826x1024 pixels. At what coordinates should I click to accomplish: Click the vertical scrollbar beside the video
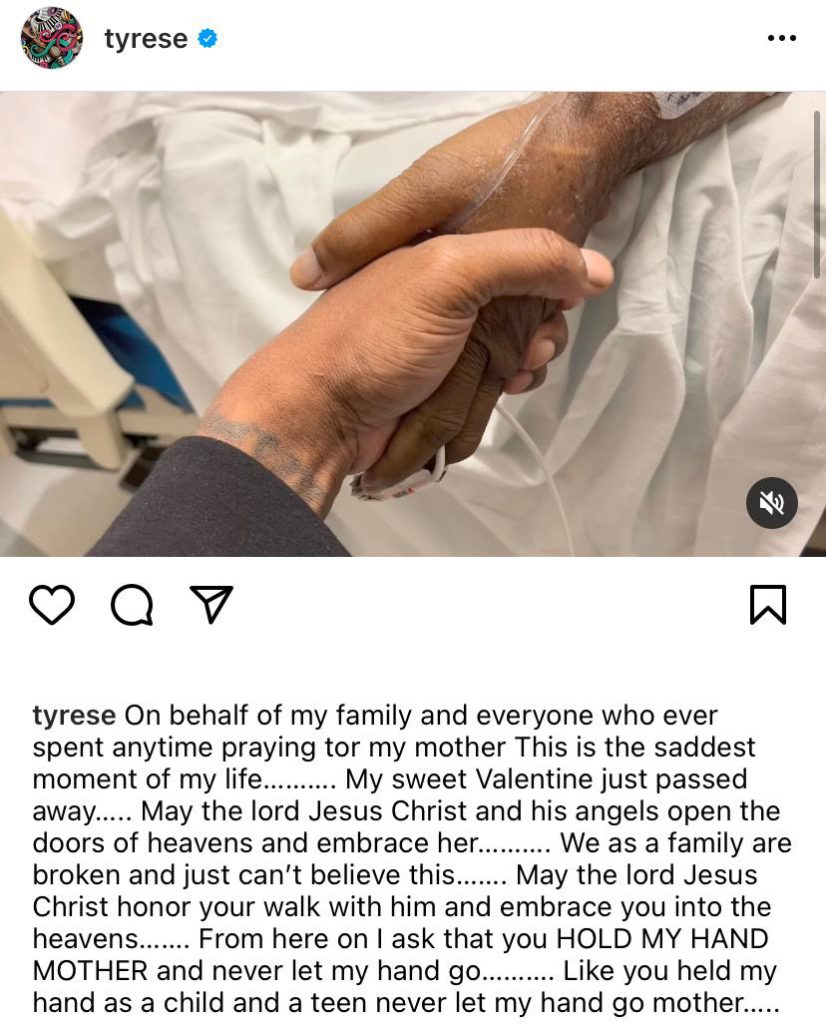[816, 195]
